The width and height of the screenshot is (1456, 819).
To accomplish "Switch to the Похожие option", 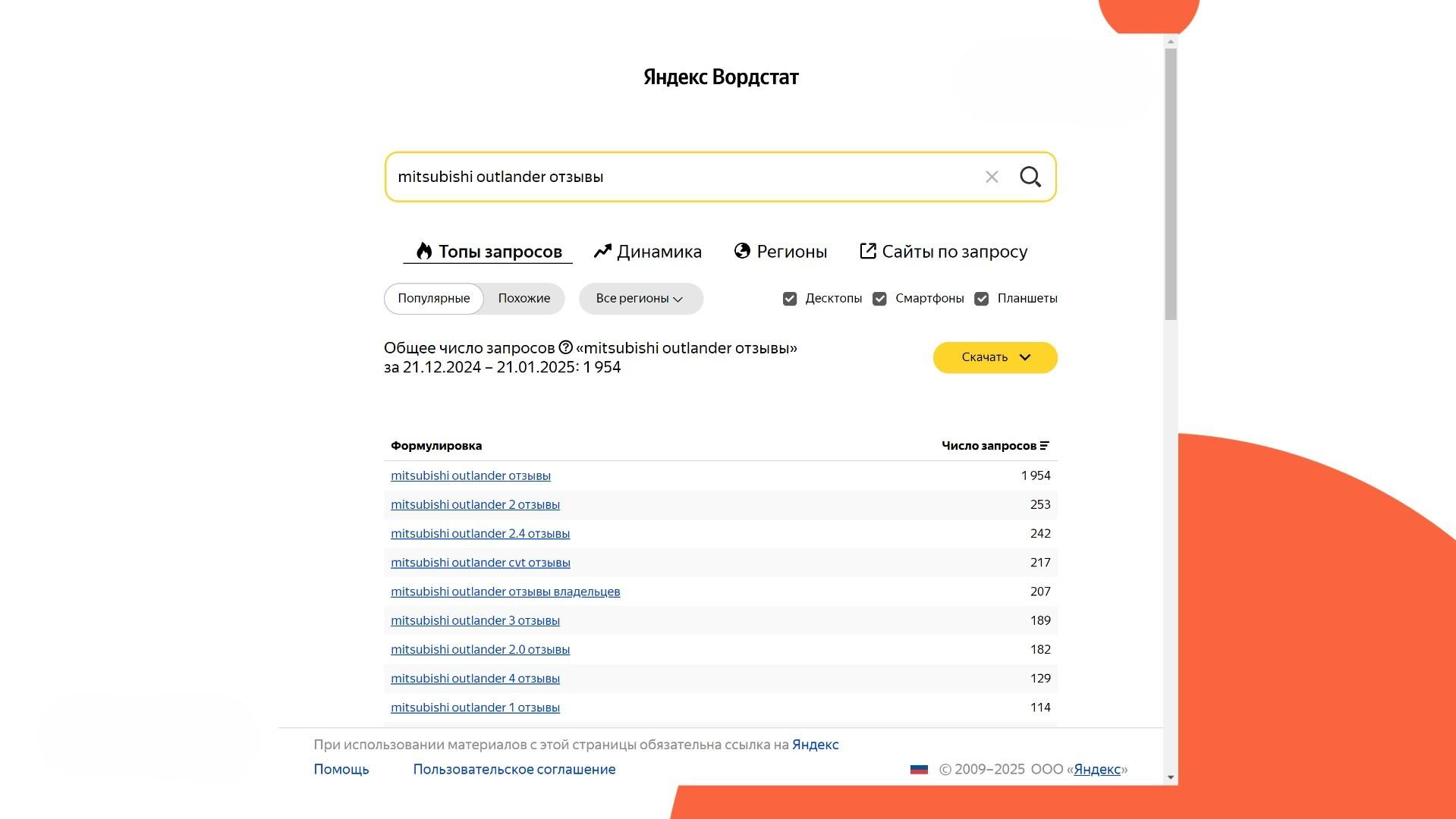I will 524,299.
